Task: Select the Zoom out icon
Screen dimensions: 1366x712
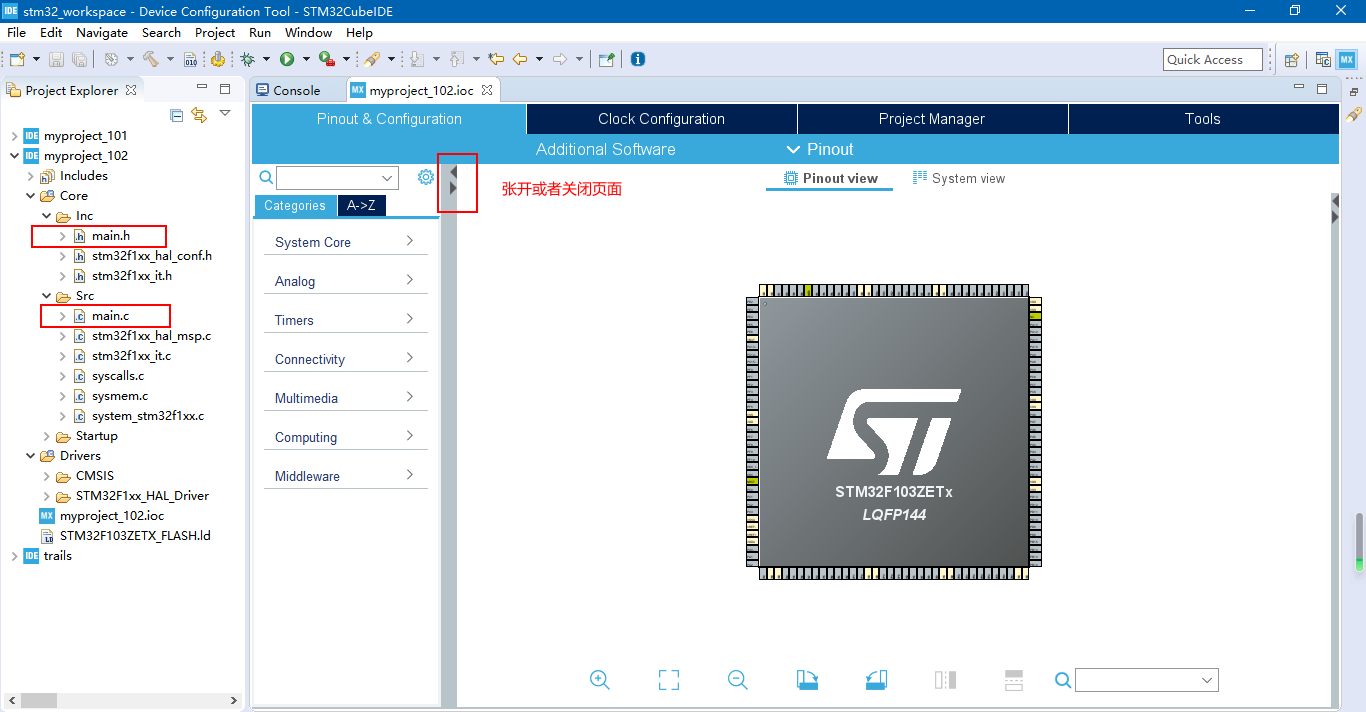Action: (x=737, y=679)
